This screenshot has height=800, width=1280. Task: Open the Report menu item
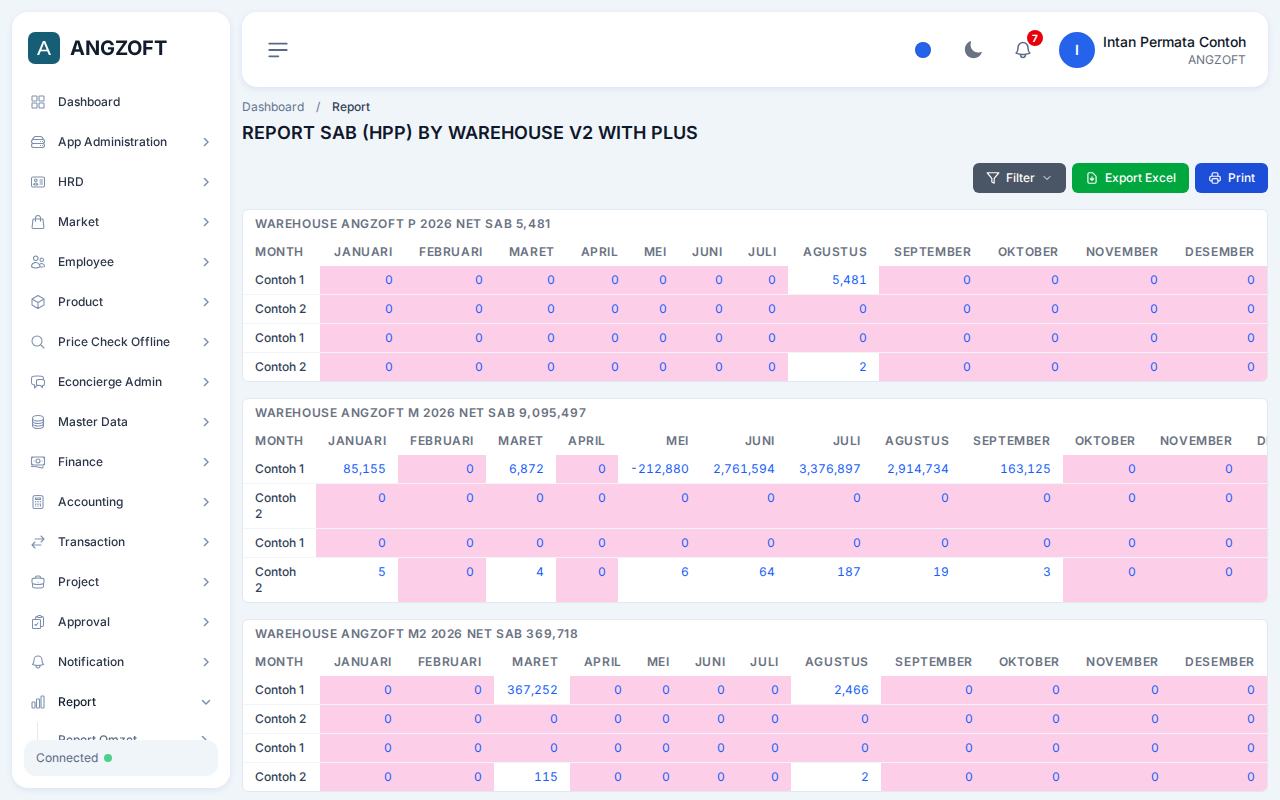coord(121,702)
